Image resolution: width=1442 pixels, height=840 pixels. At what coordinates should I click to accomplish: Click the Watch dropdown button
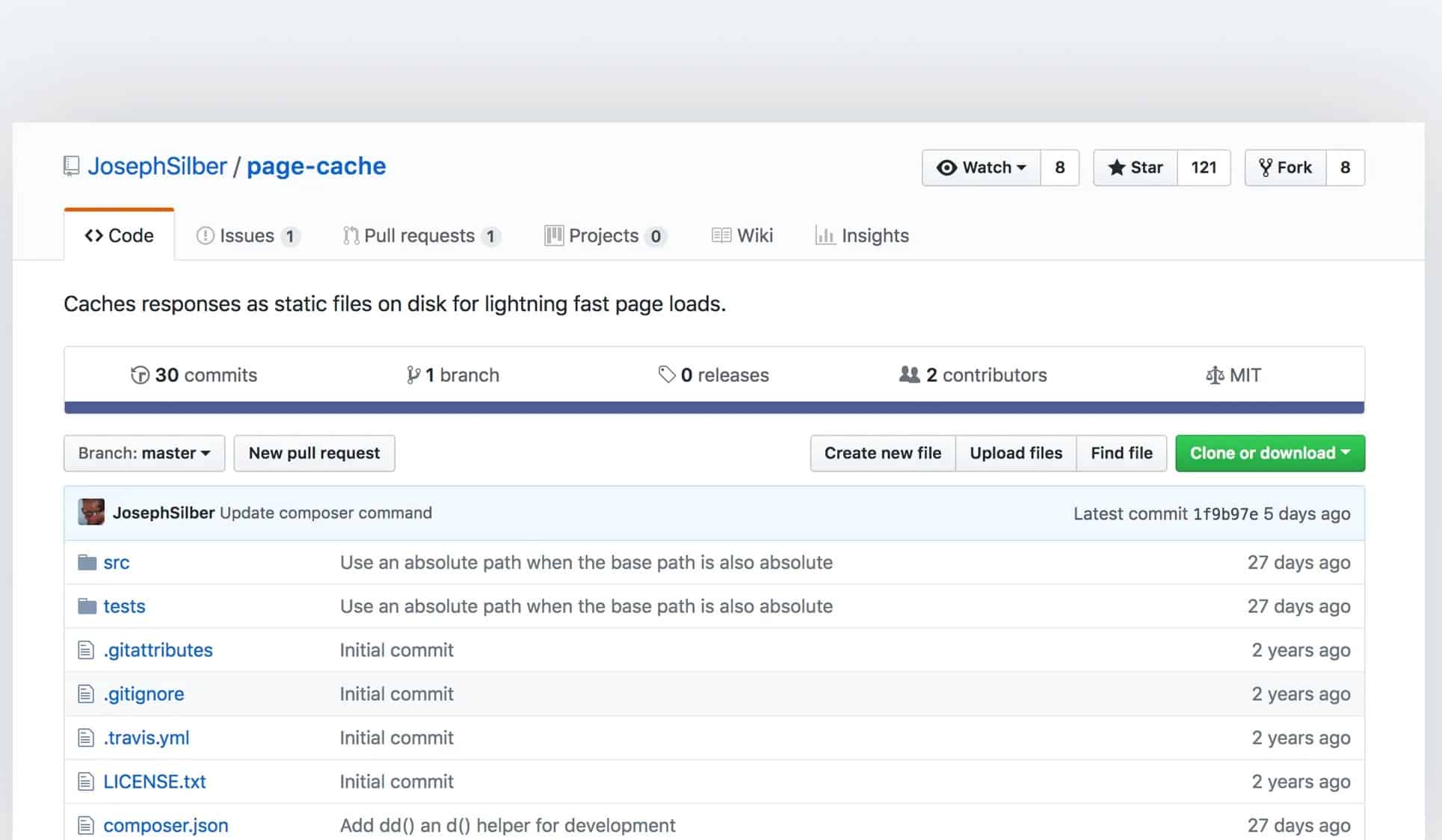tap(981, 167)
